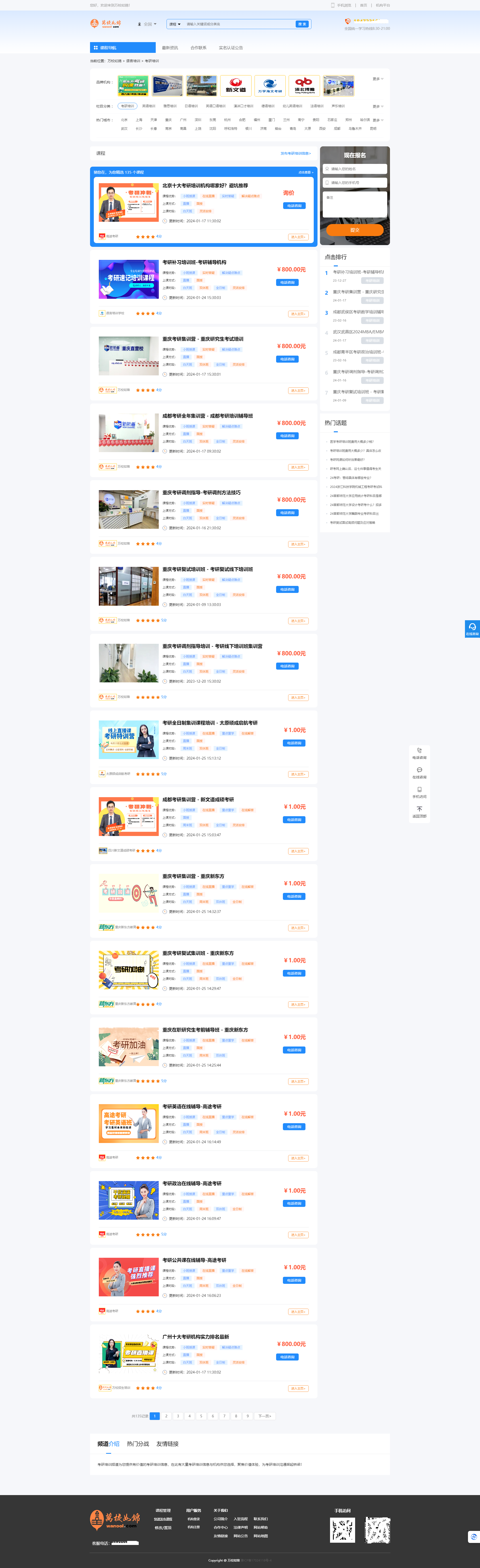Choose 北京 from the hot cities list
Image resolution: width=480 pixels, height=1568 pixels.
click(125, 120)
